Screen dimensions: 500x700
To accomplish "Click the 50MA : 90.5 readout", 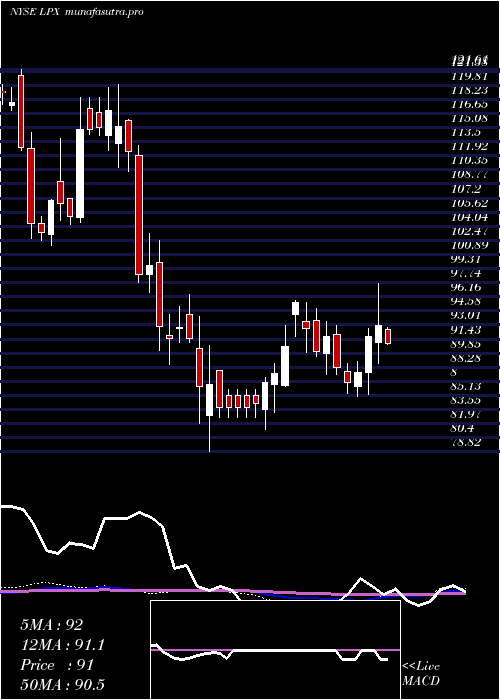I will click(63, 684).
